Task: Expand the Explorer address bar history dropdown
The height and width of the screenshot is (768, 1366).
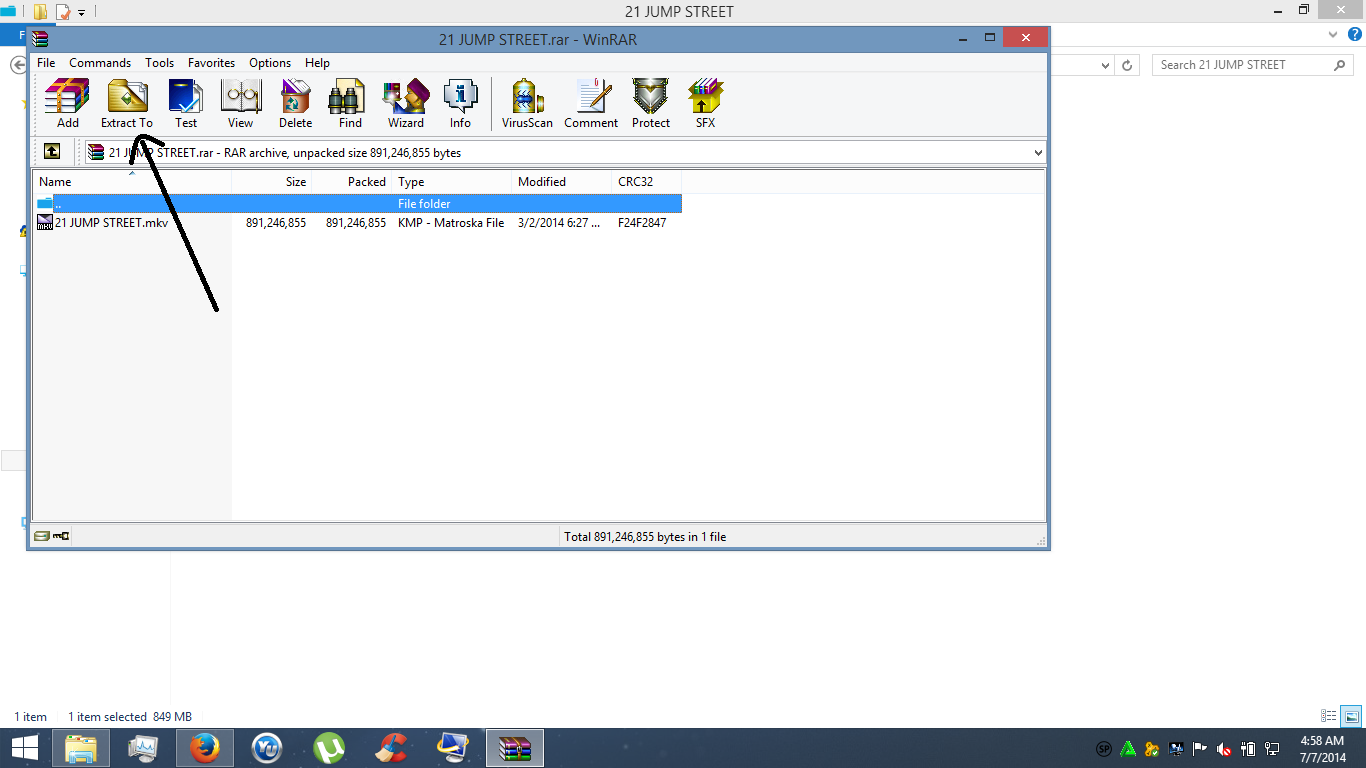Action: tap(1105, 65)
